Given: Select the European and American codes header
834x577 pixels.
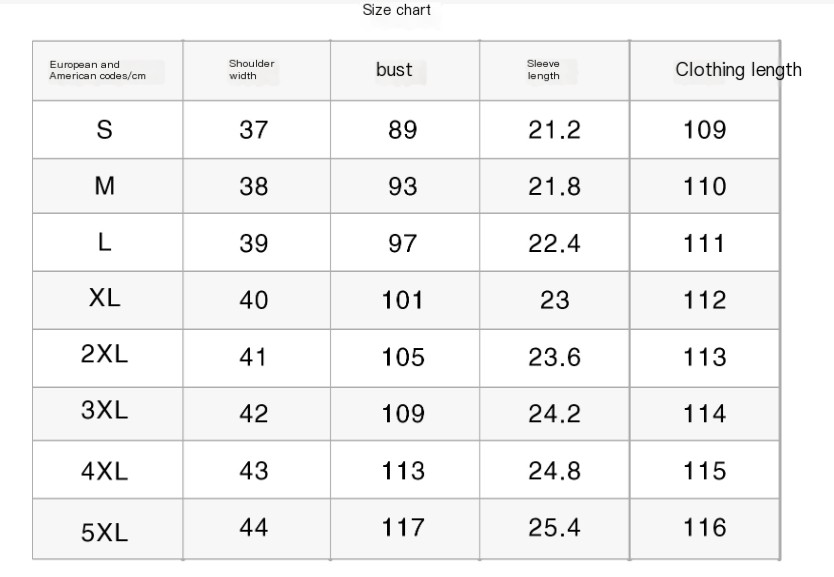Looking at the screenshot, I should (97, 70).
